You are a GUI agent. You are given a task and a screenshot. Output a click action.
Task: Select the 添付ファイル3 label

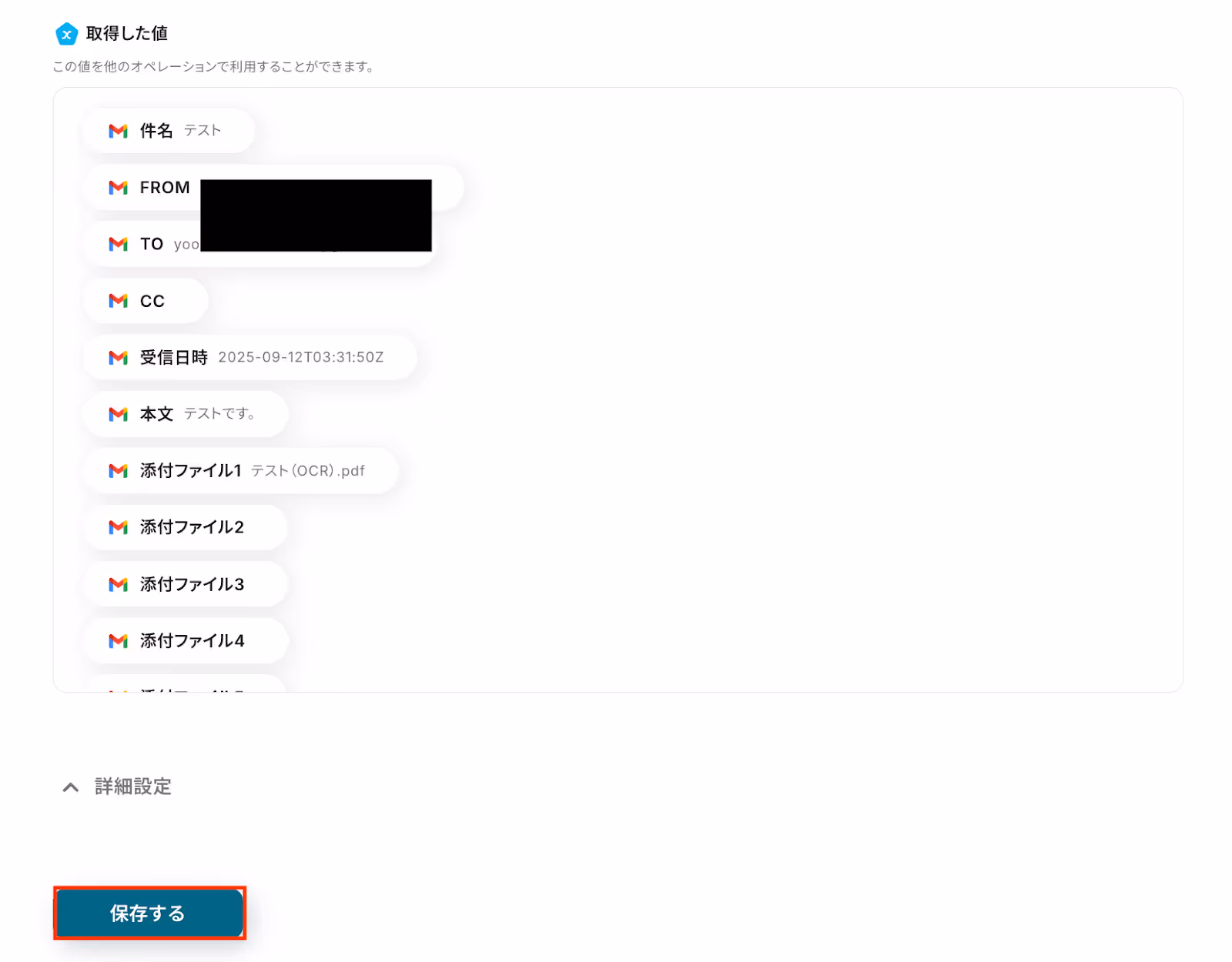(x=192, y=584)
